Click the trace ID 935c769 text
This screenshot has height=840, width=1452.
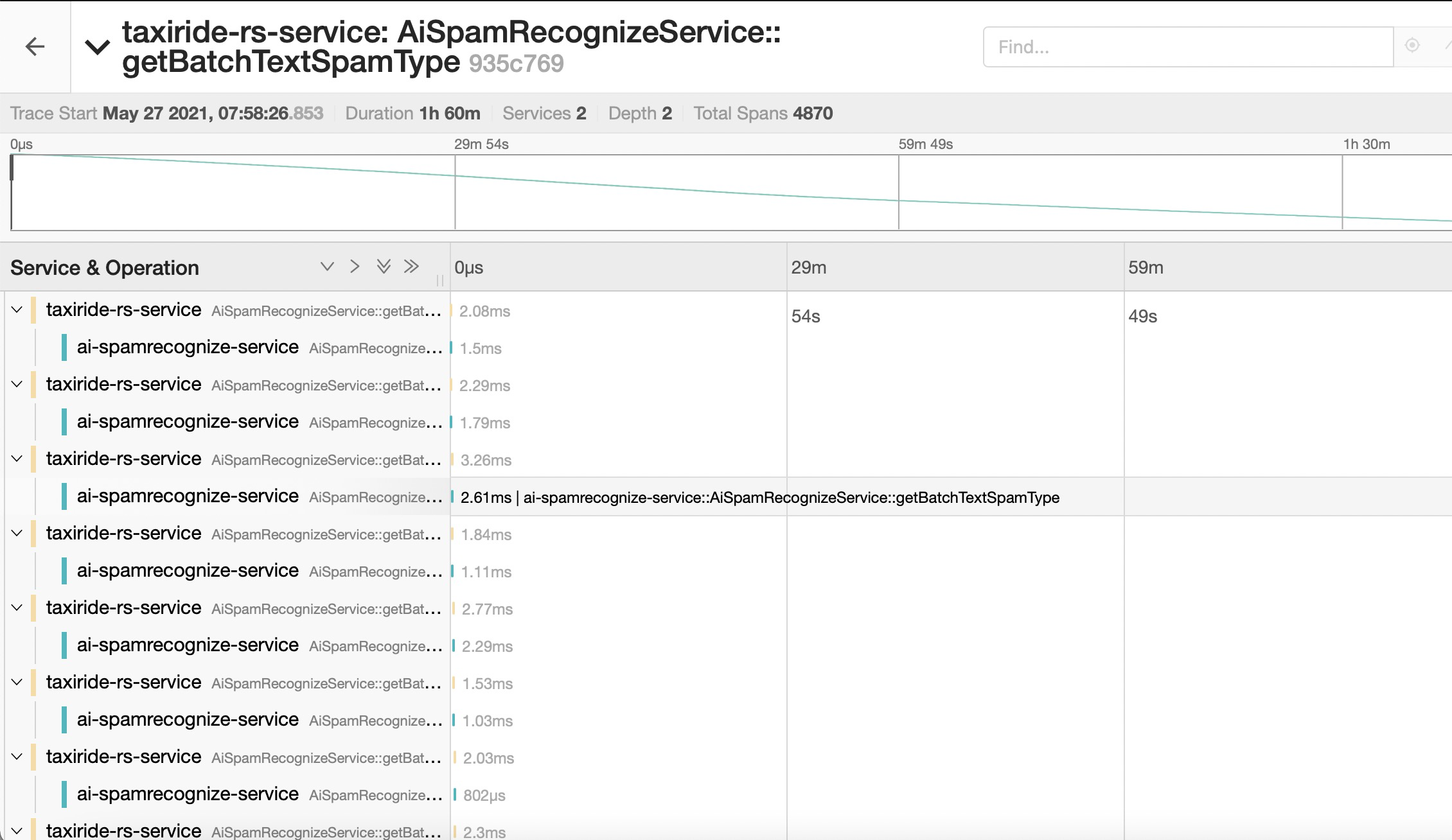(x=516, y=64)
